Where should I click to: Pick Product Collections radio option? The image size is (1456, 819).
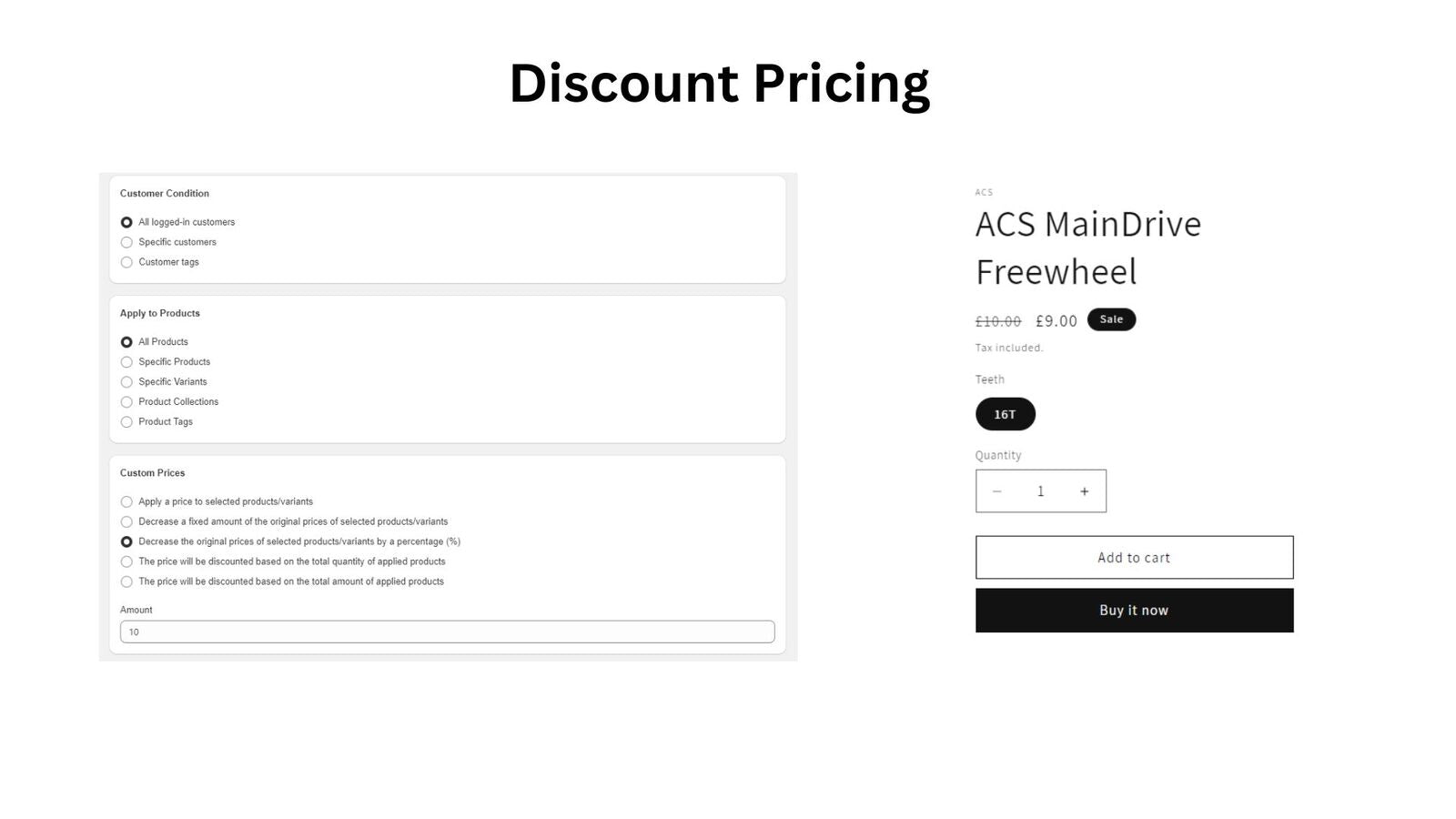126,402
